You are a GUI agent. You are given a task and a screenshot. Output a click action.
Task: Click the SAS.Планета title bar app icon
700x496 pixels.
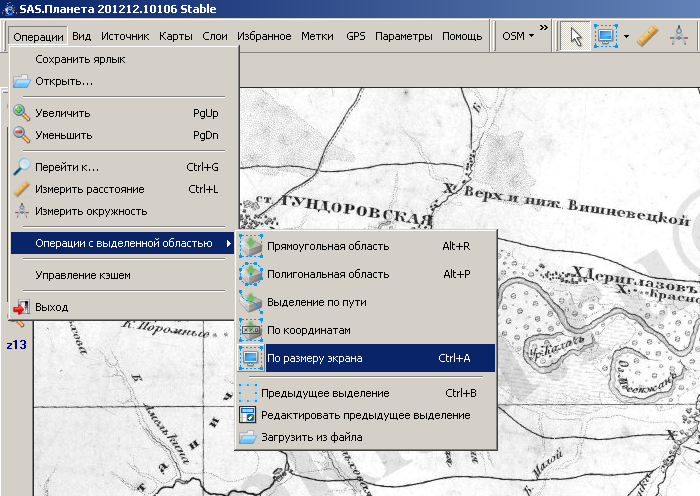coord(9,9)
